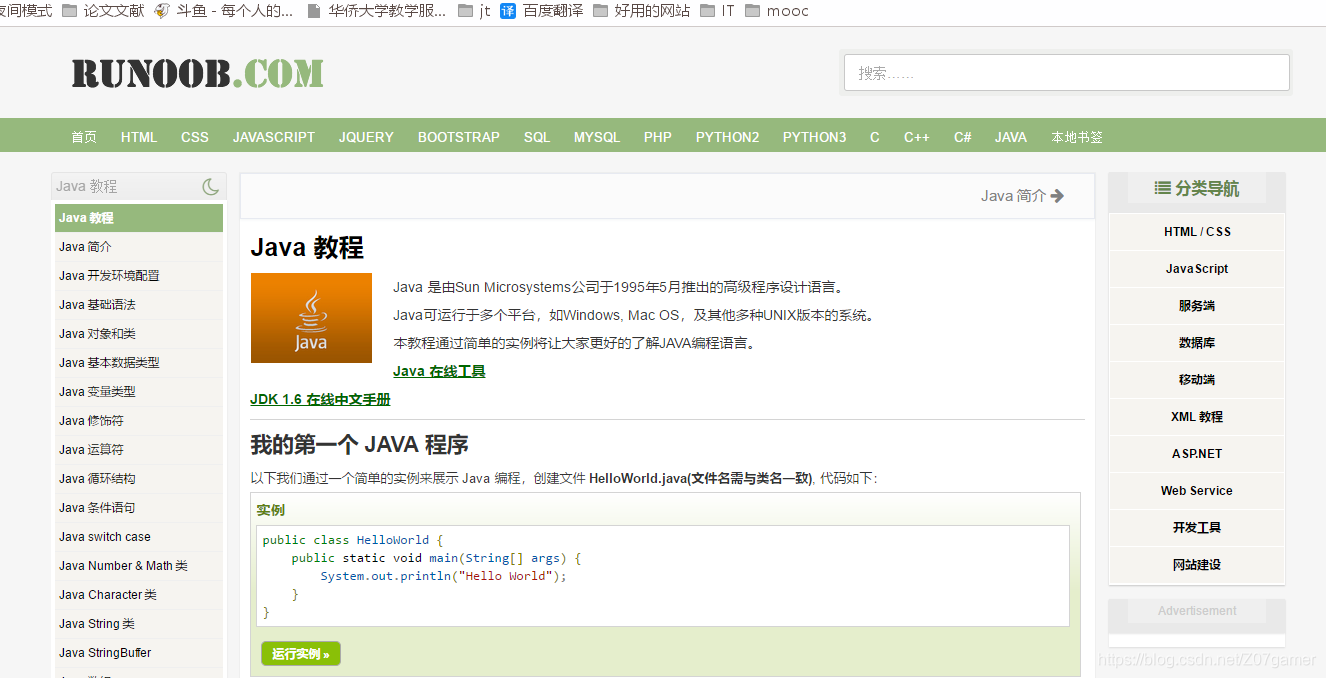Open MYSQL in the nav bar

point(597,137)
